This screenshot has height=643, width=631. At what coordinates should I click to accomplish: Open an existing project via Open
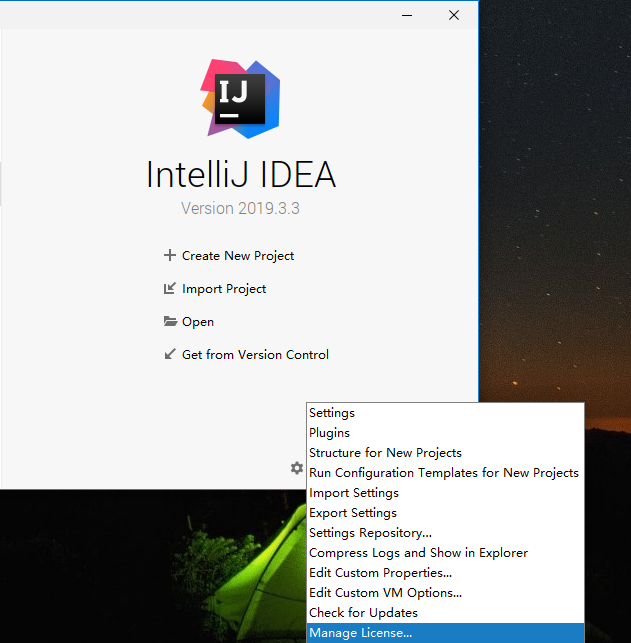198,322
